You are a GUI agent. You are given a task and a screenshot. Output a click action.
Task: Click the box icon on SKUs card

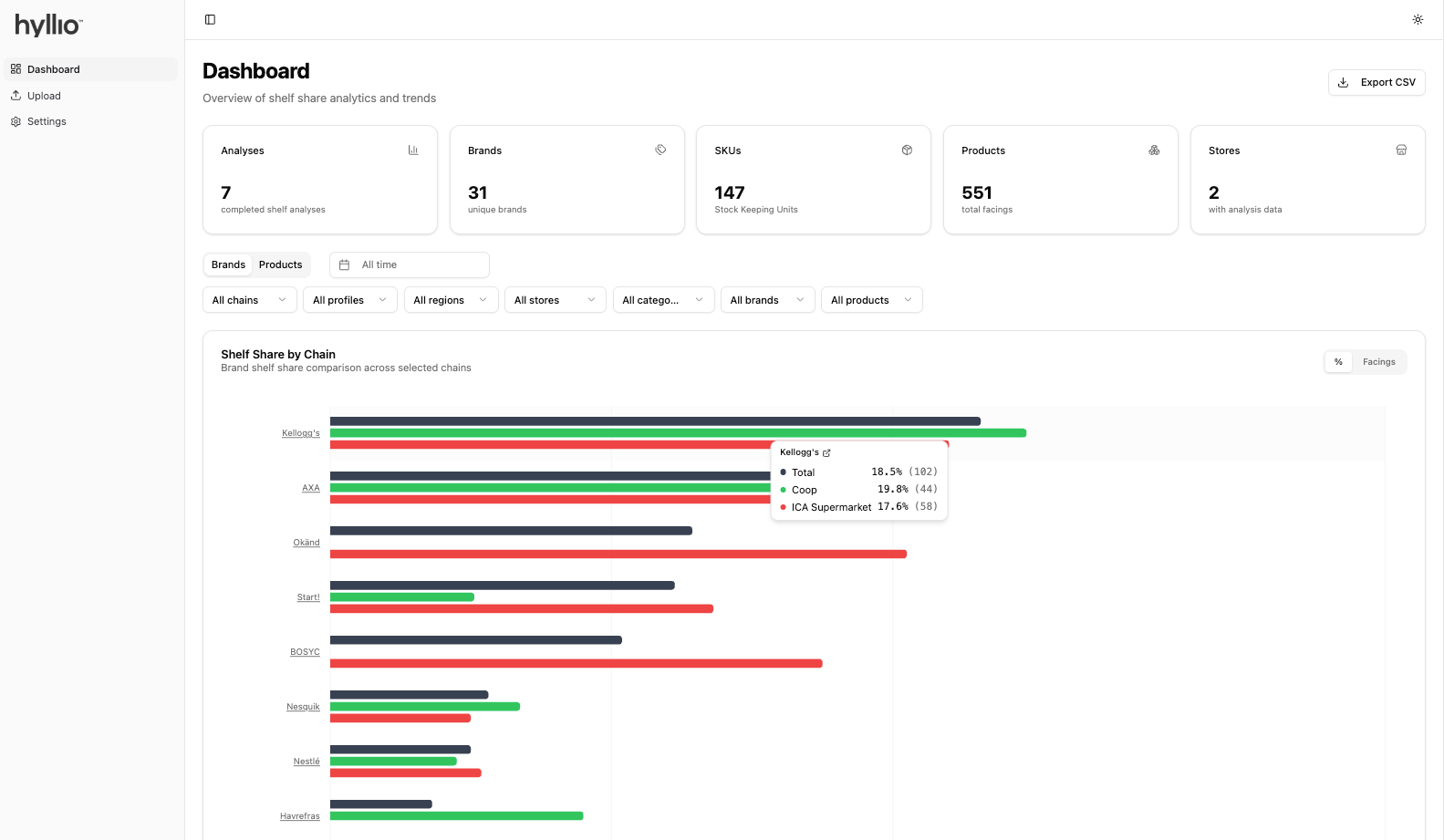[x=907, y=150]
